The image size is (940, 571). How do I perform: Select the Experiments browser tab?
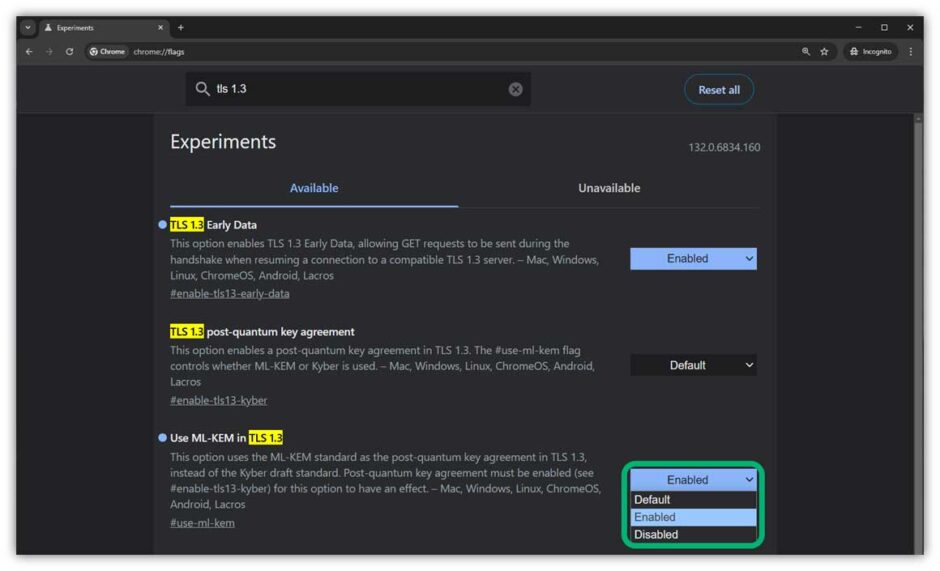pos(103,28)
